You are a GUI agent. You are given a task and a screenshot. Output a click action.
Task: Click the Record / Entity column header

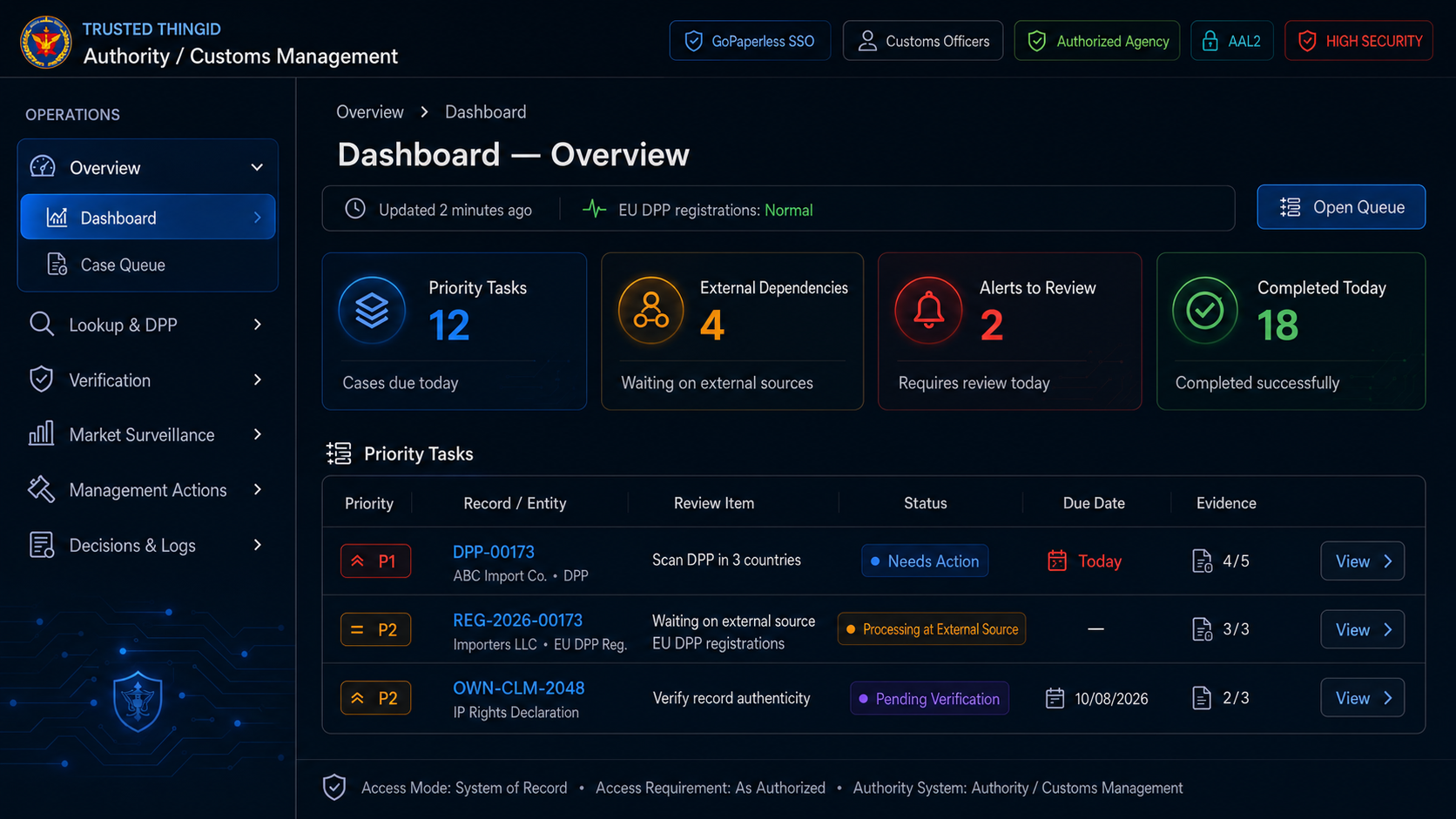pyautogui.click(x=515, y=503)
